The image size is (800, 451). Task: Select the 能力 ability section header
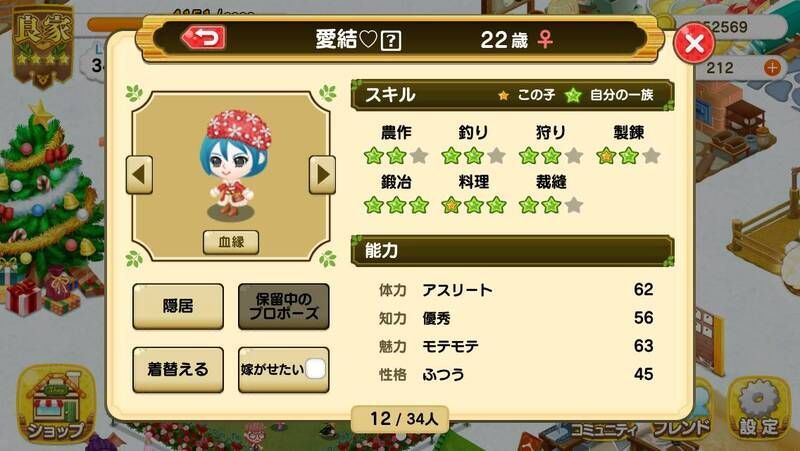(512, 250)
